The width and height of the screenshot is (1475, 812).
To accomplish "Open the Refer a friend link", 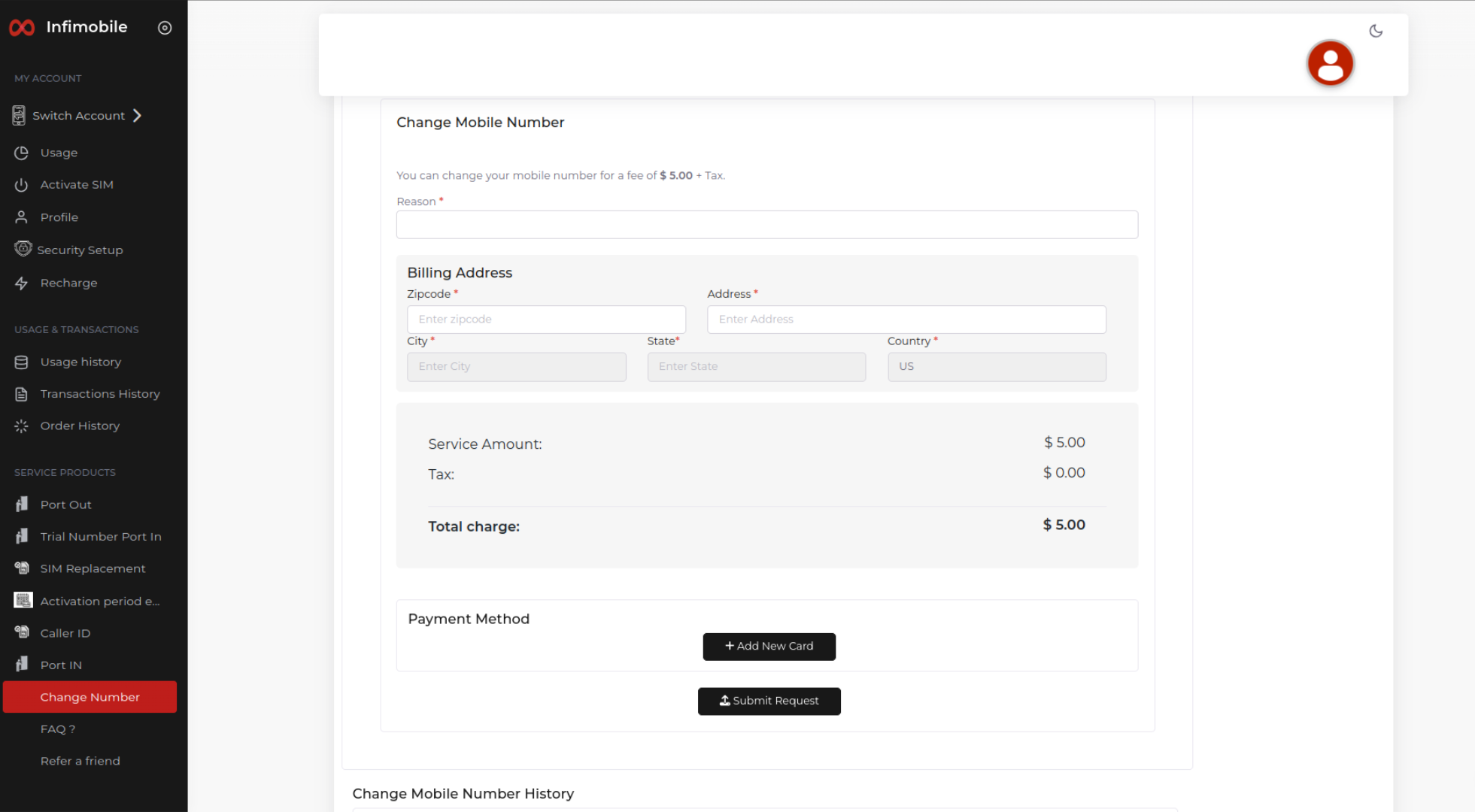I will coord(80,761).
